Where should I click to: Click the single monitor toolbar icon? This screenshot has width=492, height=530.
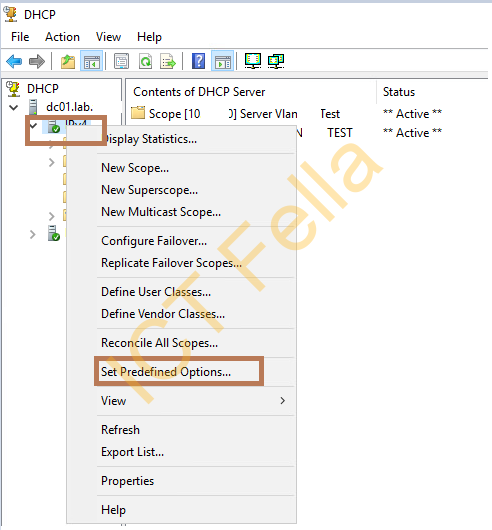253,61
